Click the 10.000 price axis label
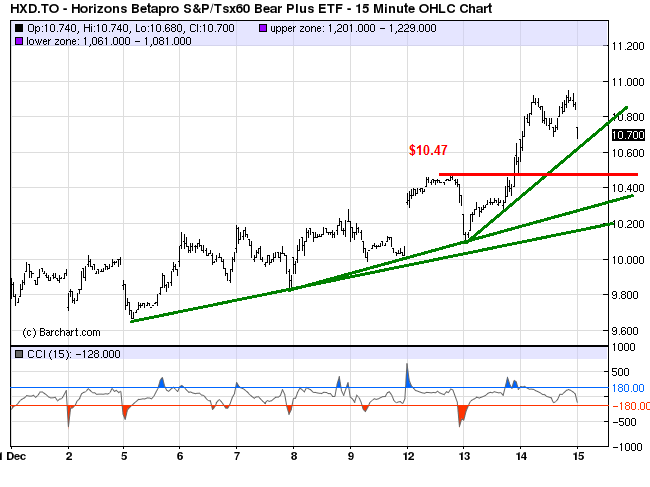 click(628, 260)
